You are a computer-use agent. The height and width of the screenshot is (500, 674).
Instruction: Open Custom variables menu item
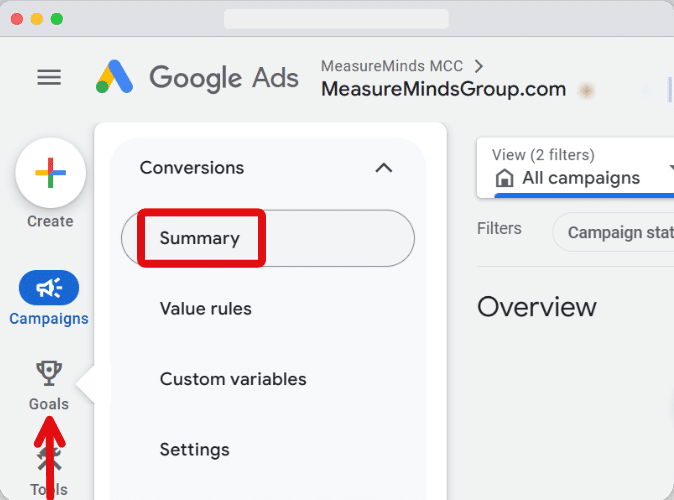pos(233,379)
